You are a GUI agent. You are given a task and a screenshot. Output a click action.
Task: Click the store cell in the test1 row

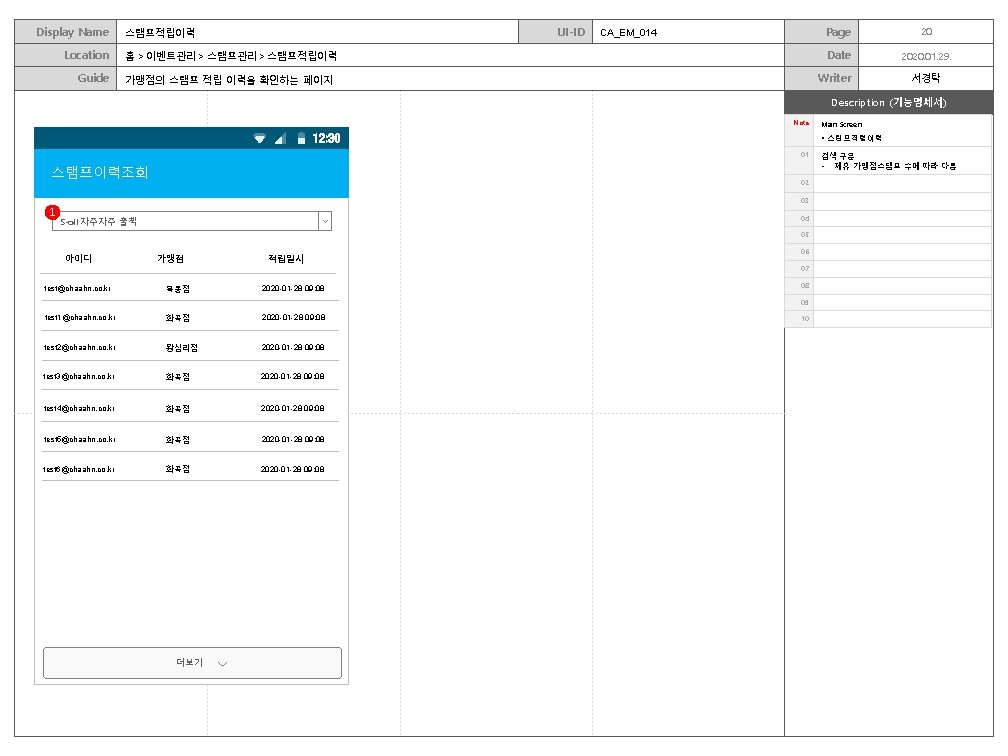177,289
